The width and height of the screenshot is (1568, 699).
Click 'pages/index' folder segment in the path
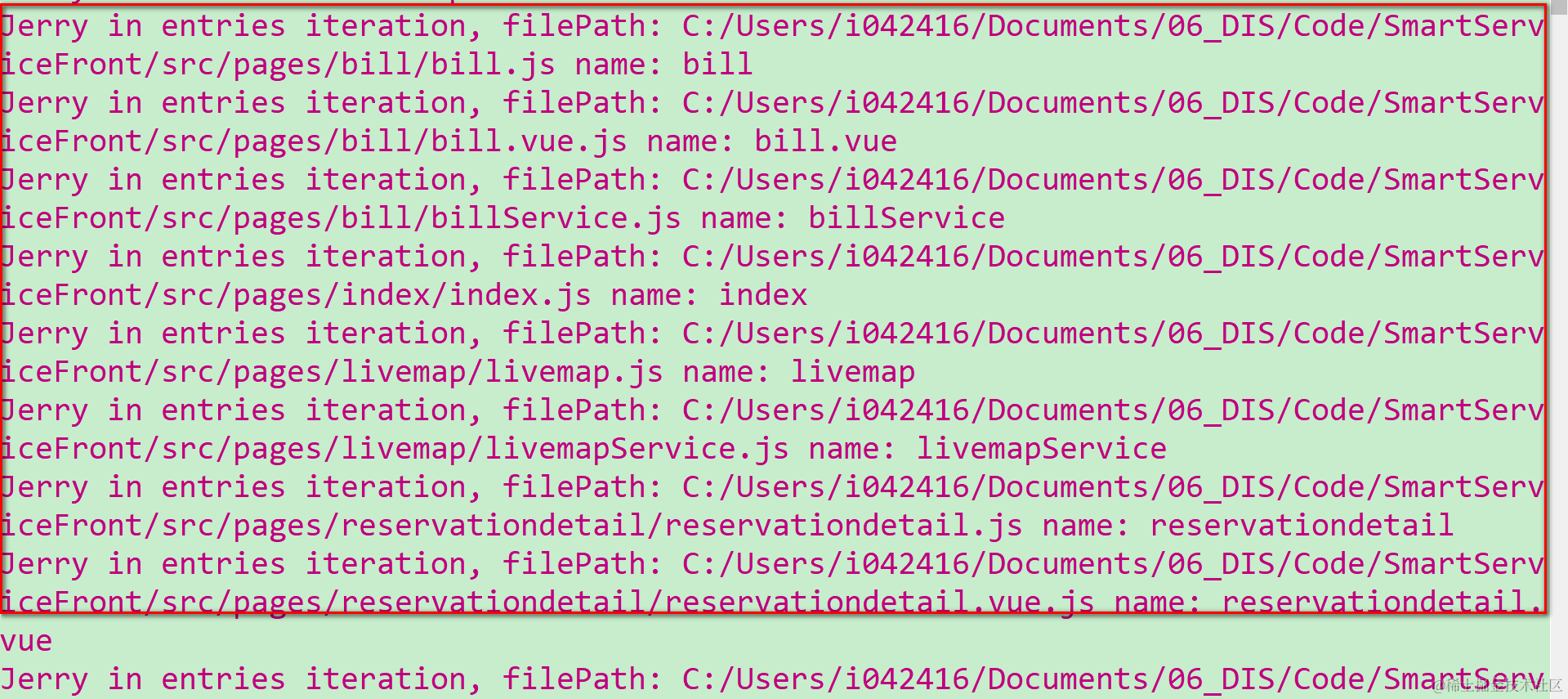[x=332, y=295]
